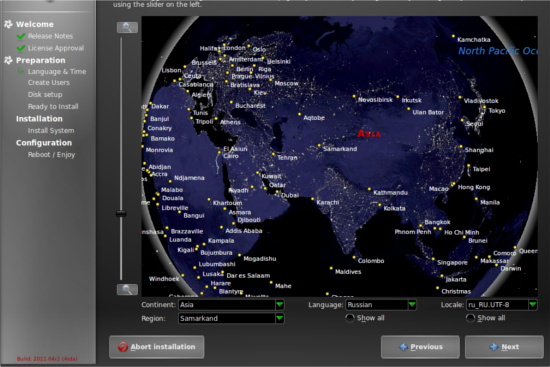This screenshot has height=367, width=550.
Task: Open the Region dropdown showing Samarkand
Action: (x=231, y=318)
